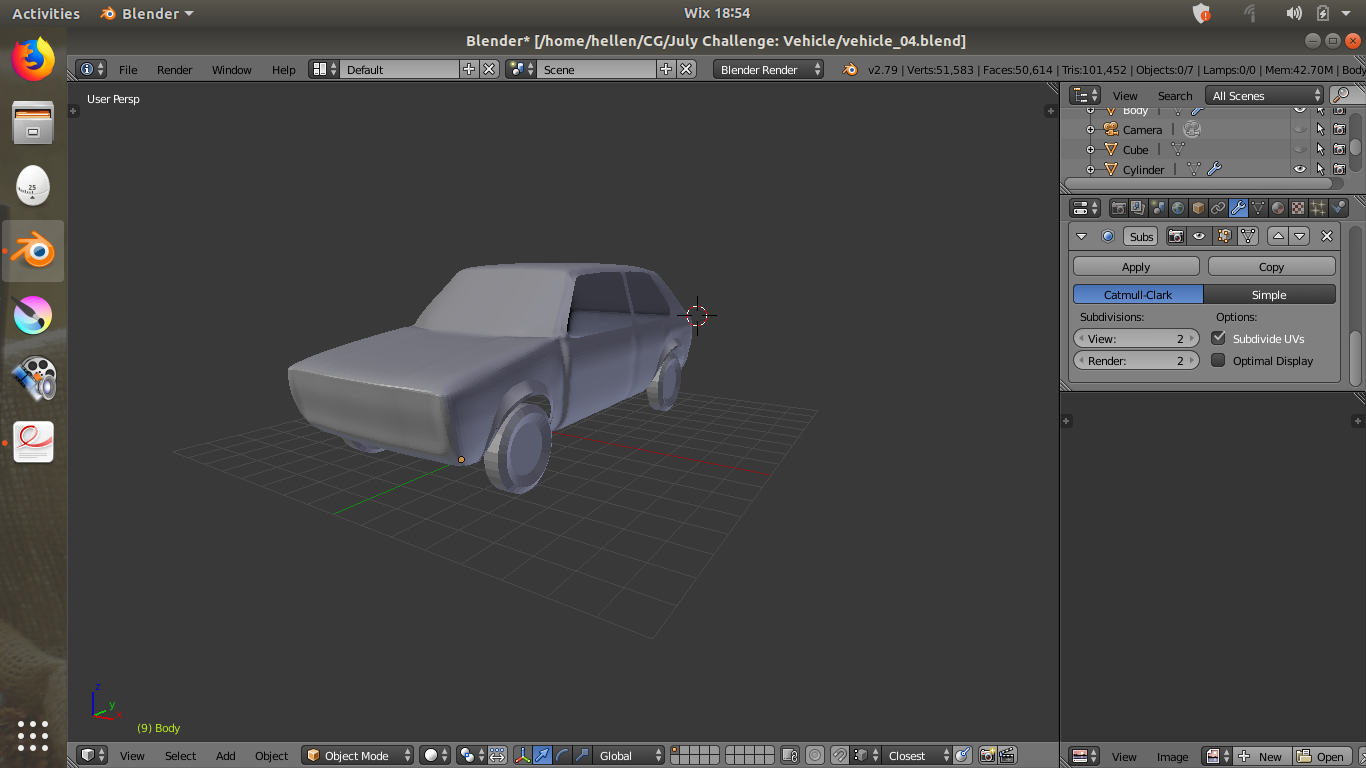Open the Blender Render engine dropdown
The width and height of the screenshot is (1366, 768).
(x=768, y=69)
